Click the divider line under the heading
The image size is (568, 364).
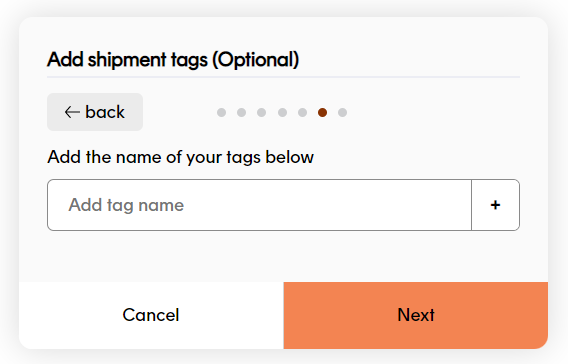pyautogui.click(x=283, y=77)
